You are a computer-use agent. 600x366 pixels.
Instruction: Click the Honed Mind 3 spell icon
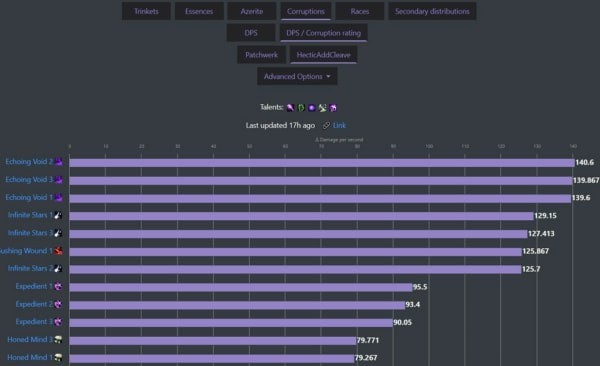[x=58, y=340]
